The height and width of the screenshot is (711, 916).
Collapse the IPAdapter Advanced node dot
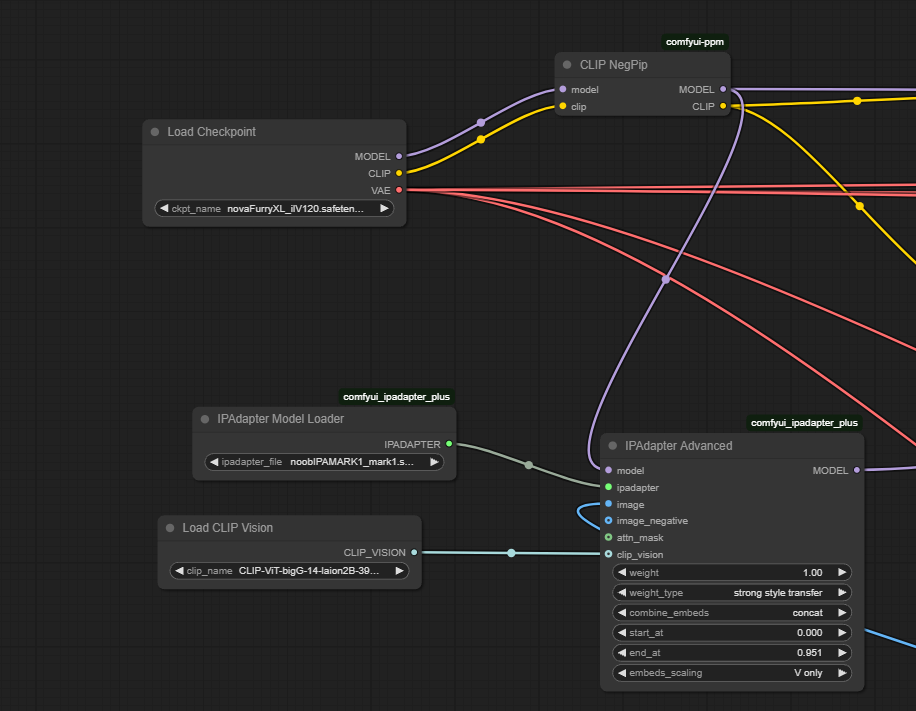[612, 446]
